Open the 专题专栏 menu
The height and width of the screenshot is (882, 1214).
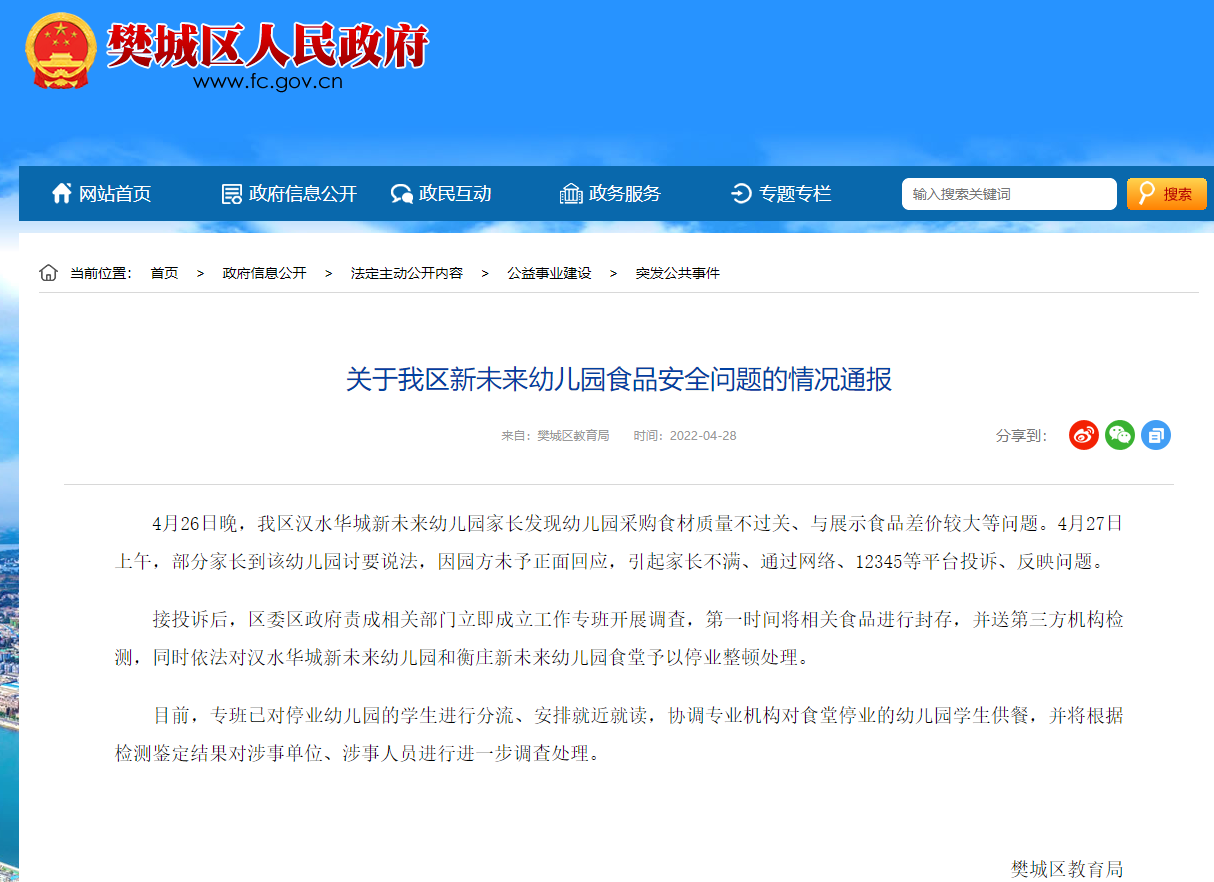click(794, 194)
